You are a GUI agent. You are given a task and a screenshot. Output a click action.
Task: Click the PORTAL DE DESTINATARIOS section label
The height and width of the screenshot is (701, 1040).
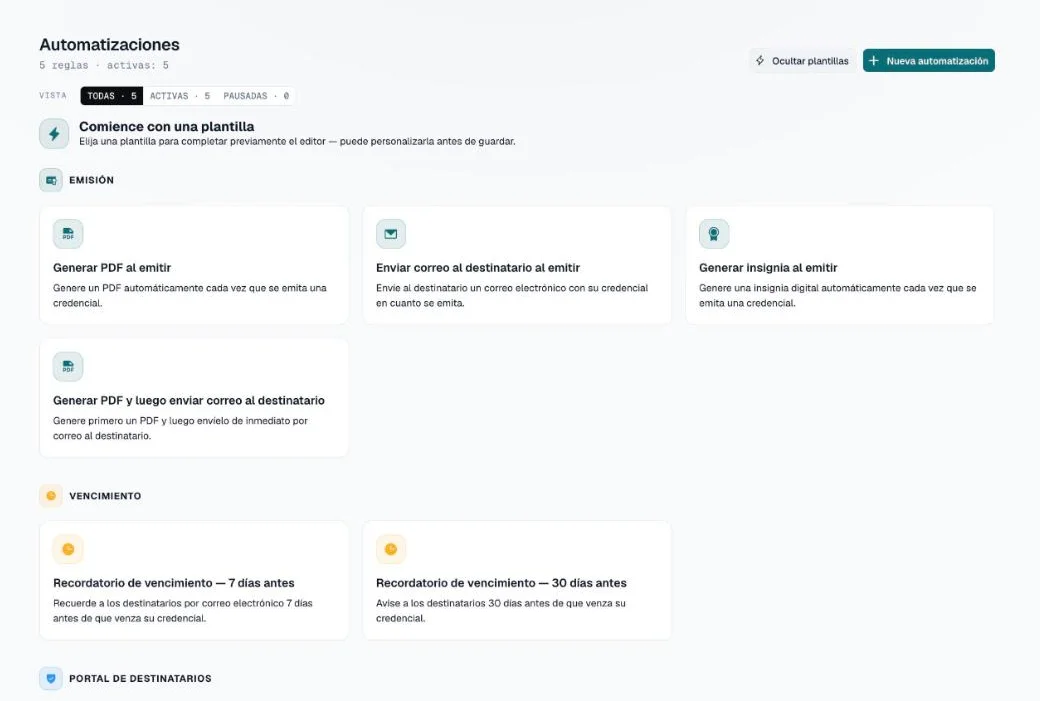pos(140,678)
